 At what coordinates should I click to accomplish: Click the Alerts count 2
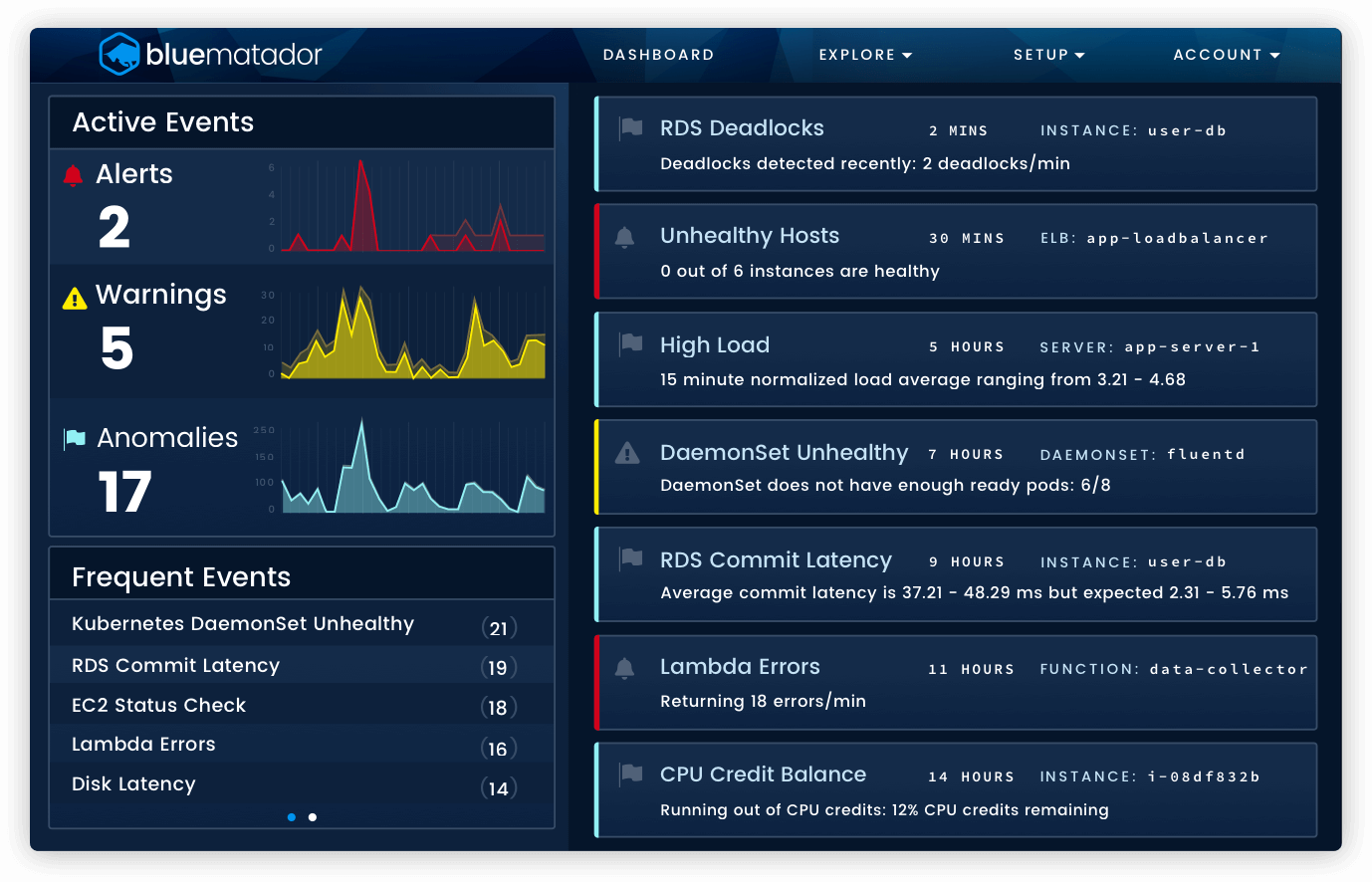[114, 227]
